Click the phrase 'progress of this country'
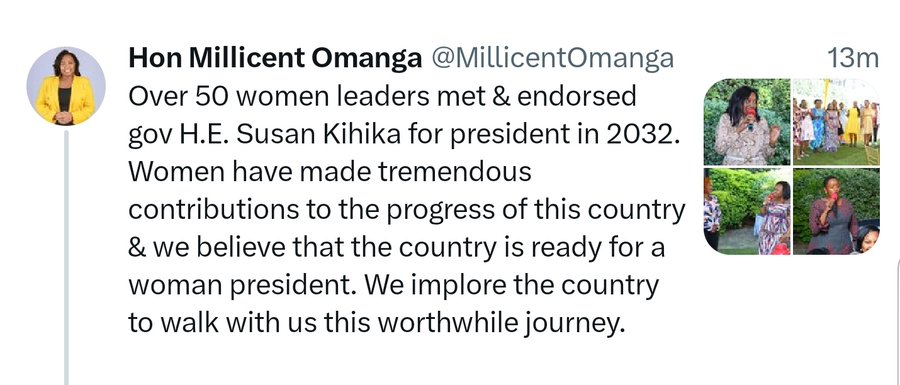This screenshot has width=900, height=385. pyautogui.click(x=536, y=212)
